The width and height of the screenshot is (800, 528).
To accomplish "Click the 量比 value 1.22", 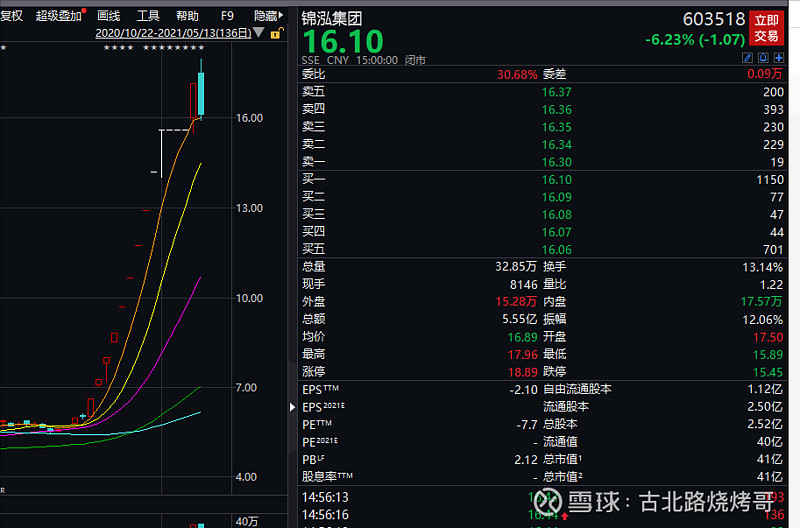I will pos(771,285).
